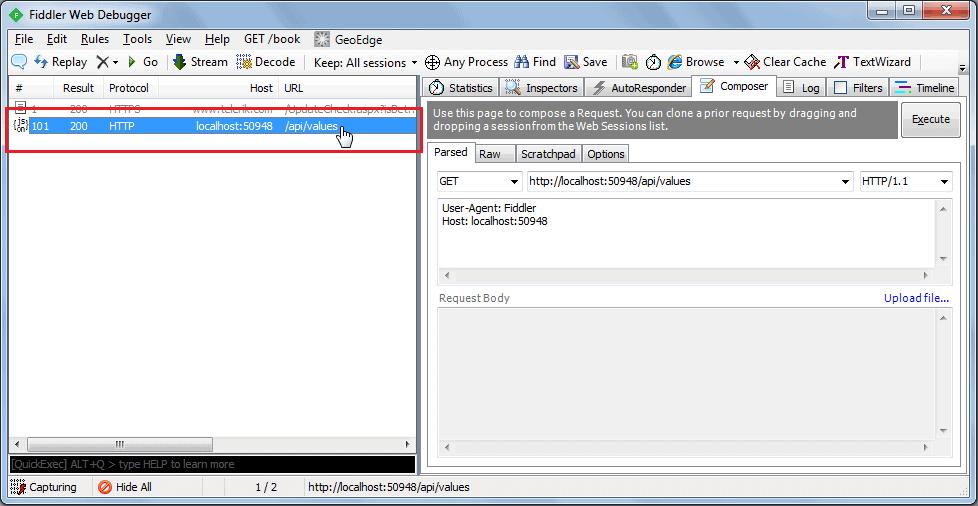Screen dimensions: 978x506
Task: Switch to the Raw composer tab
Action: pos(490,153)
